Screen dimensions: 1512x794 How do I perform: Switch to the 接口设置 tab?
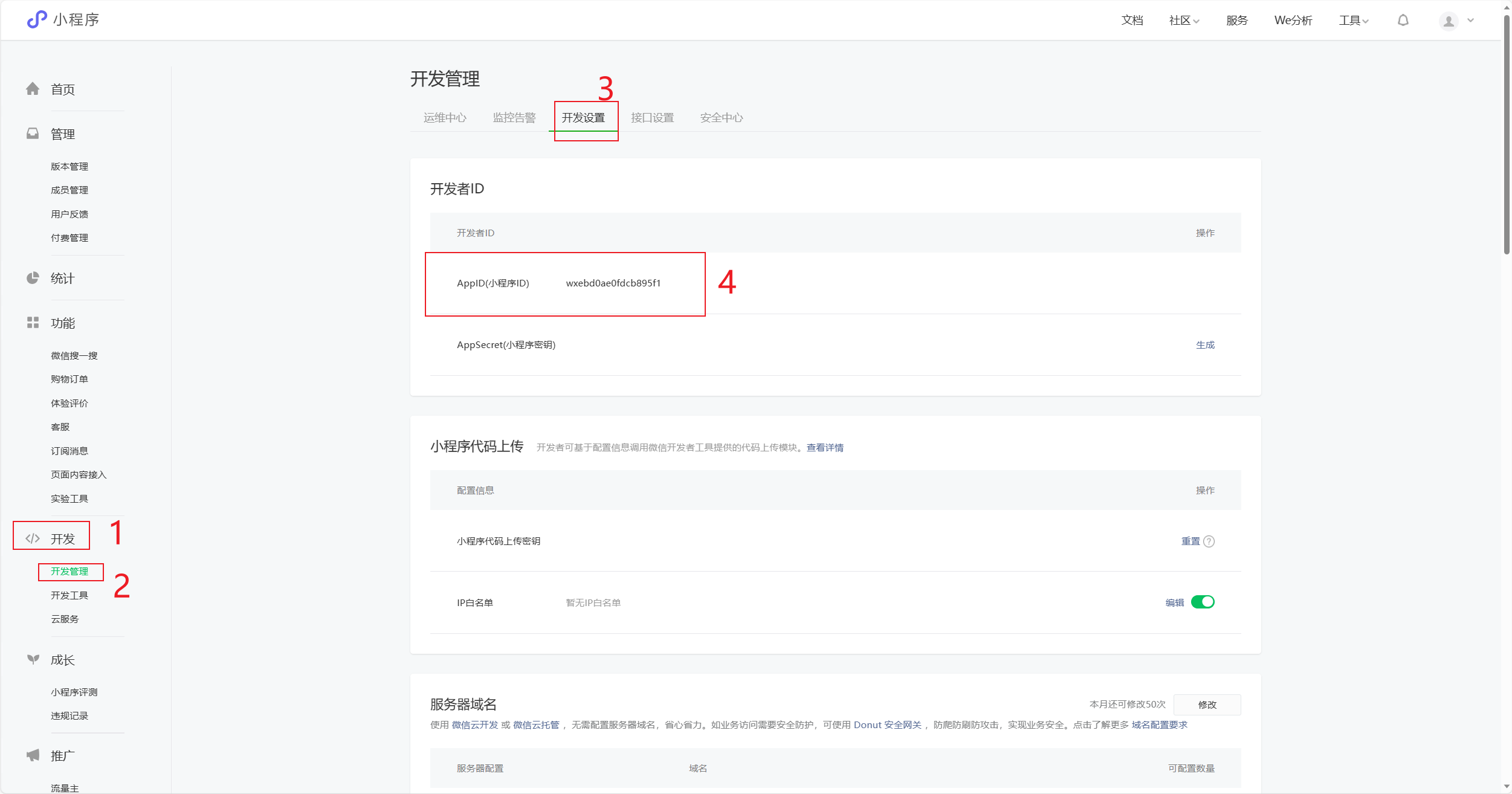(653, 118)
